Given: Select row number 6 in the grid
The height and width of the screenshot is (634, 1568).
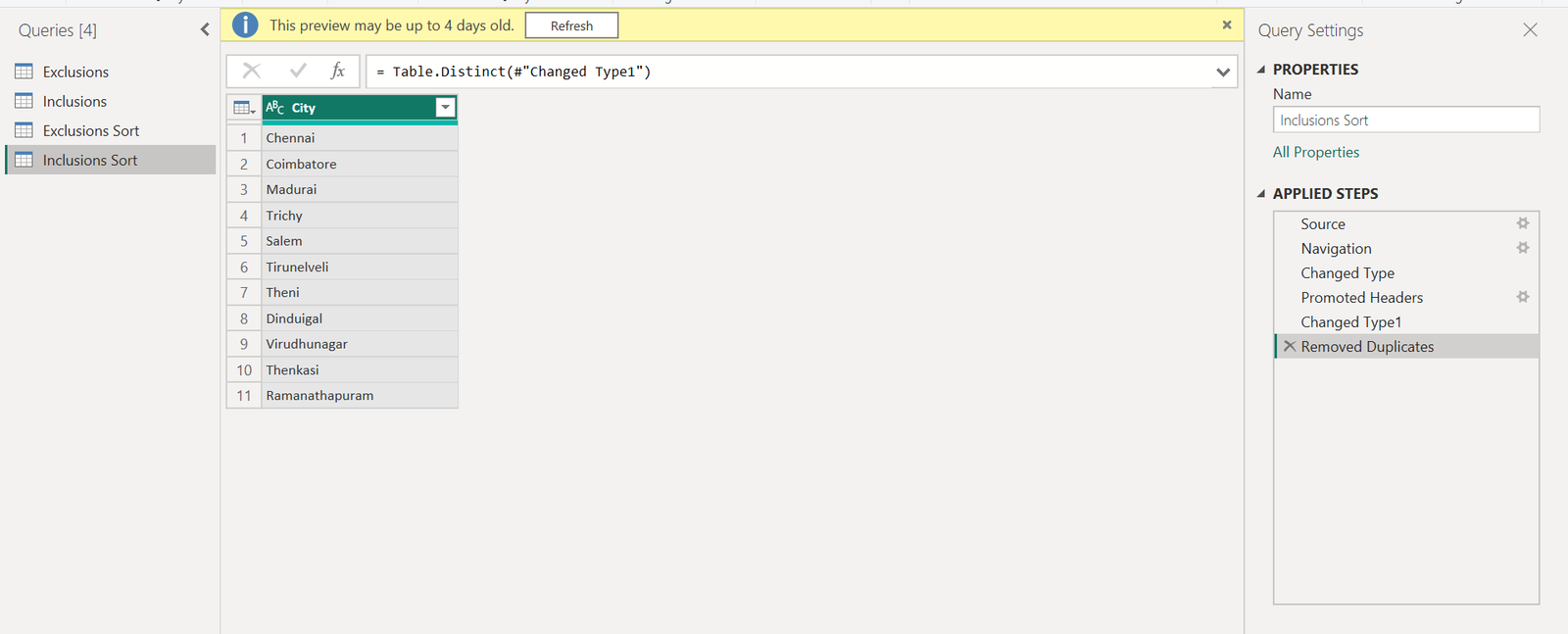Looking at the screenshot, I should click(244, 267).
